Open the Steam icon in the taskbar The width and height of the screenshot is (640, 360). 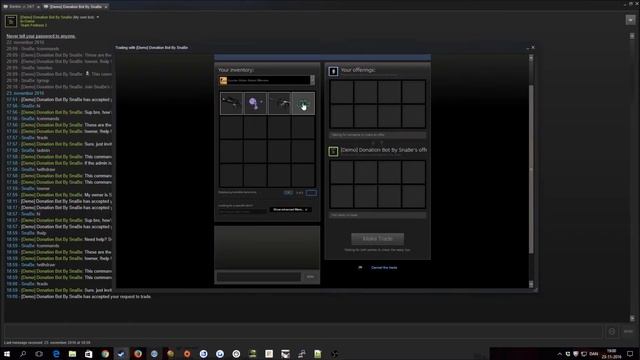pos(121,354)
